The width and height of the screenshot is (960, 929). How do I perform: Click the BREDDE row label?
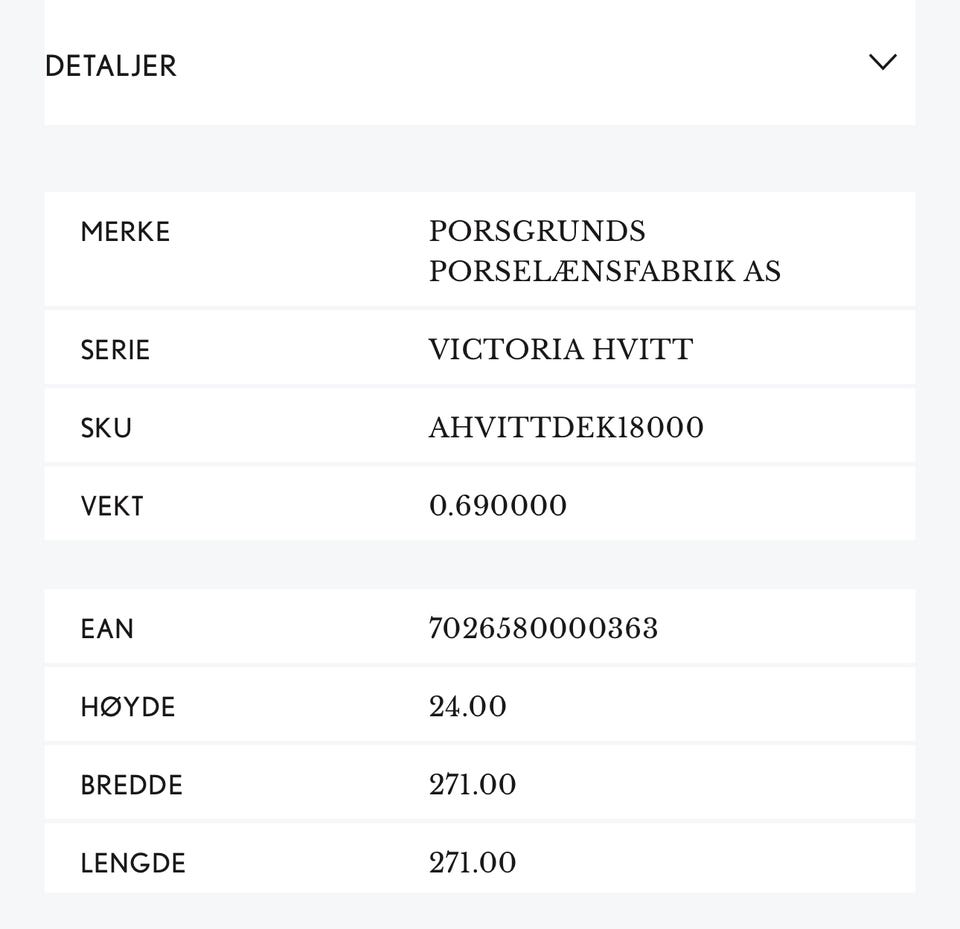[x=132, y=785]
